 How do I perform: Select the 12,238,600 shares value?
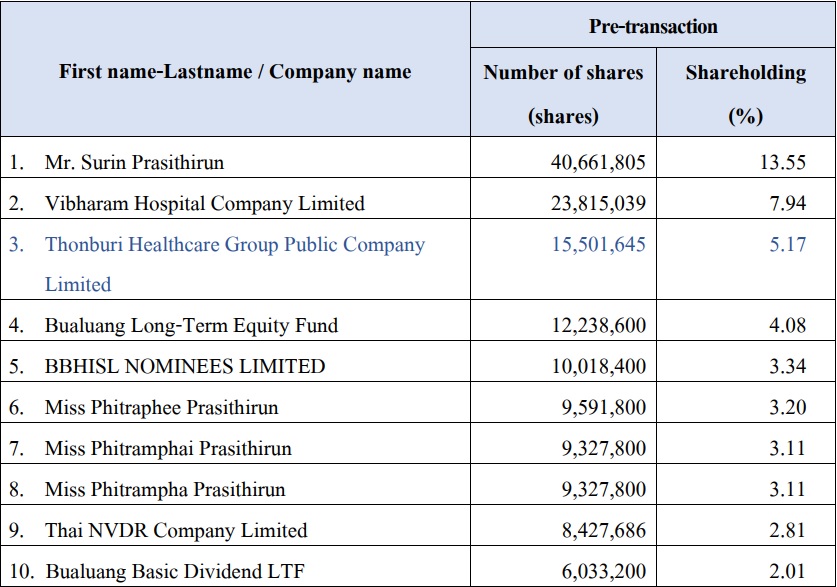click(598, 326)
